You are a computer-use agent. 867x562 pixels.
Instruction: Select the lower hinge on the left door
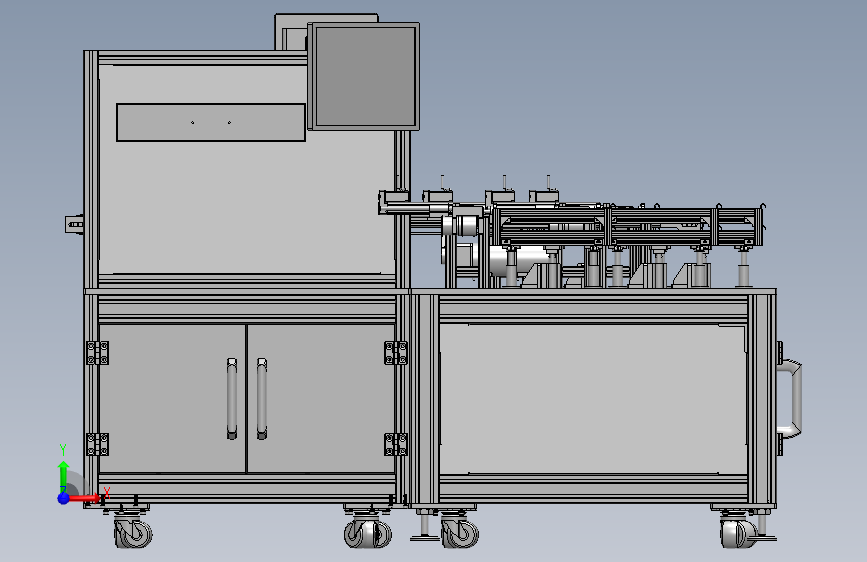coord(97,445)
